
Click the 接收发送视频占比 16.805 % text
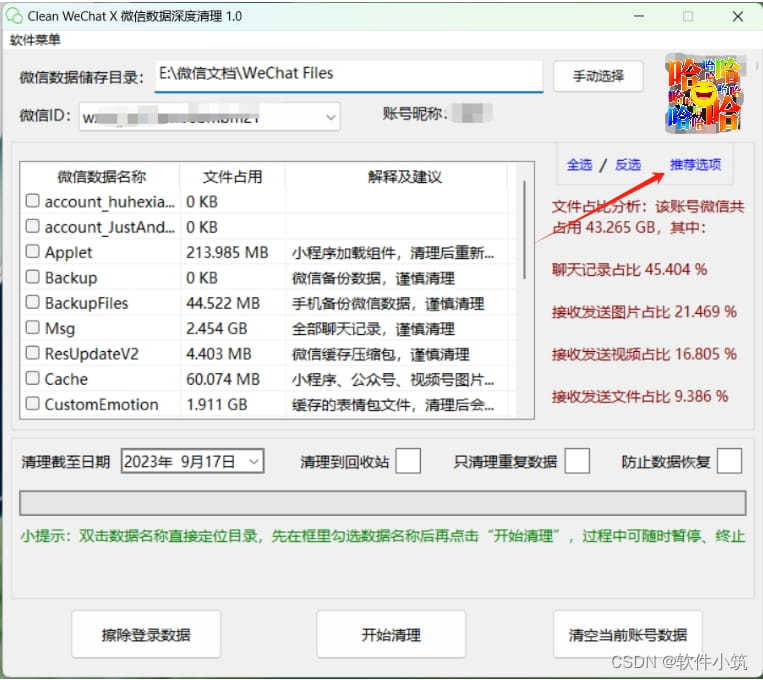click(644, 354)
